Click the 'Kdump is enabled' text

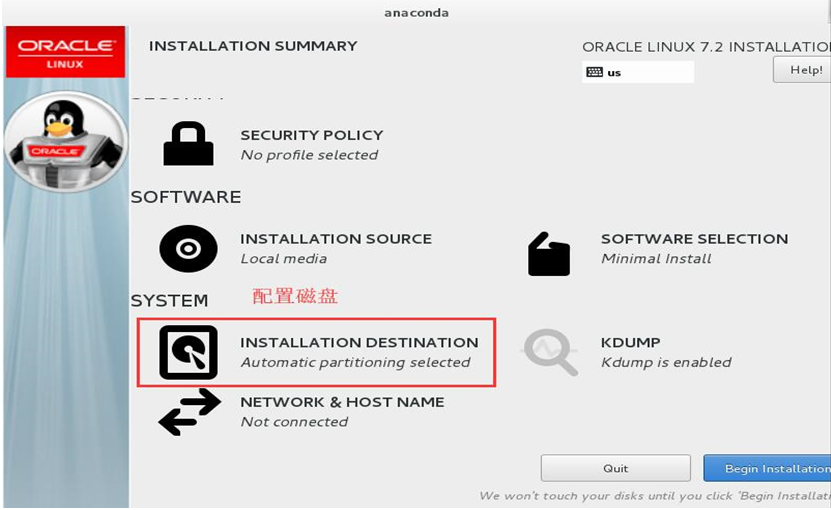(x=666, y=363)
